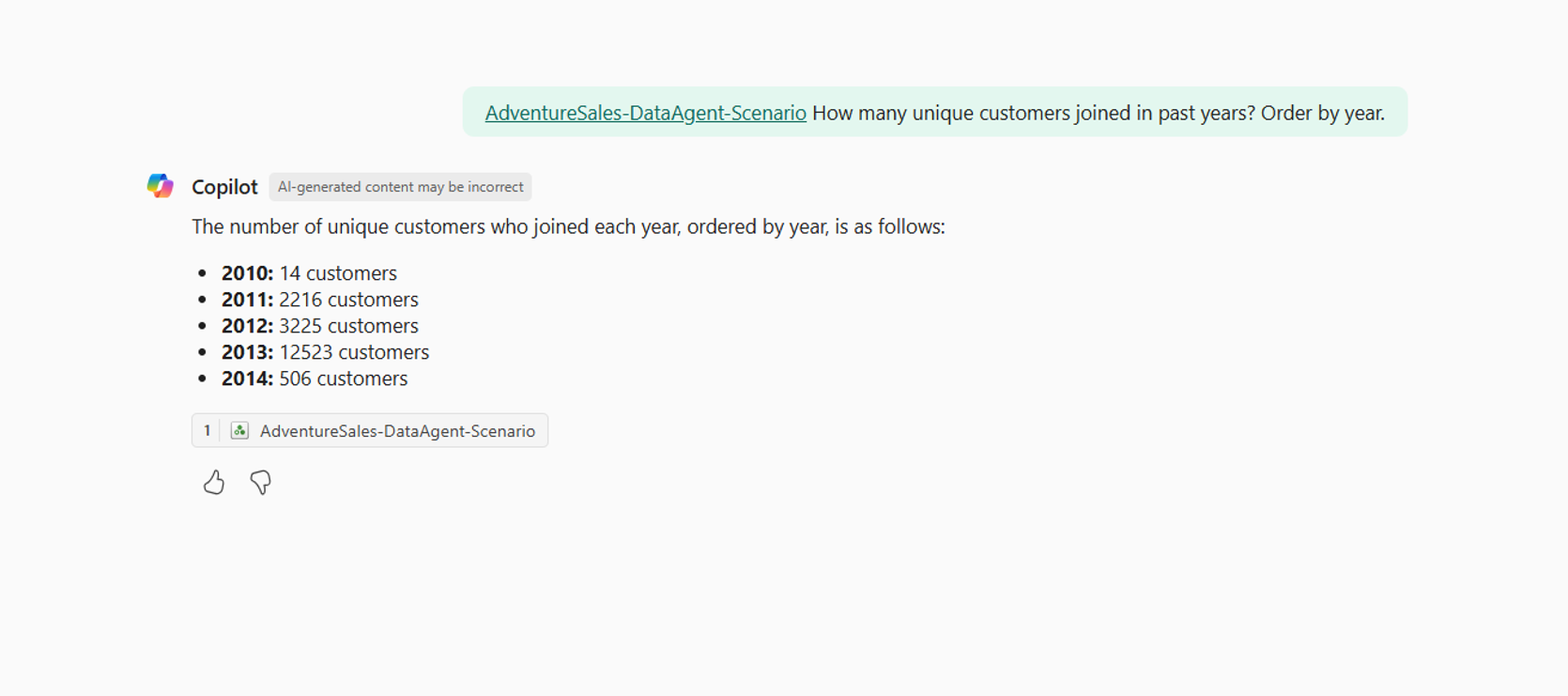This screenshot has width=1568, height=696.
Task: Select citation number 1 badge
Action: pos(207,430)
